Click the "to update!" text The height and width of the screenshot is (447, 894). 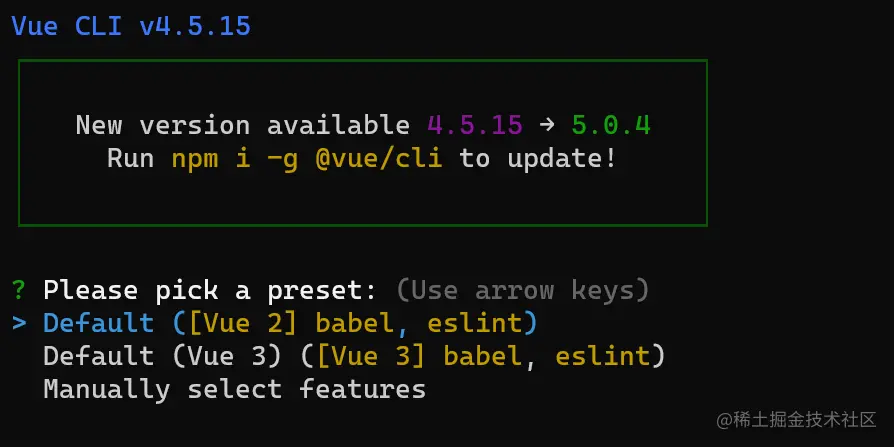coord(538,158)
